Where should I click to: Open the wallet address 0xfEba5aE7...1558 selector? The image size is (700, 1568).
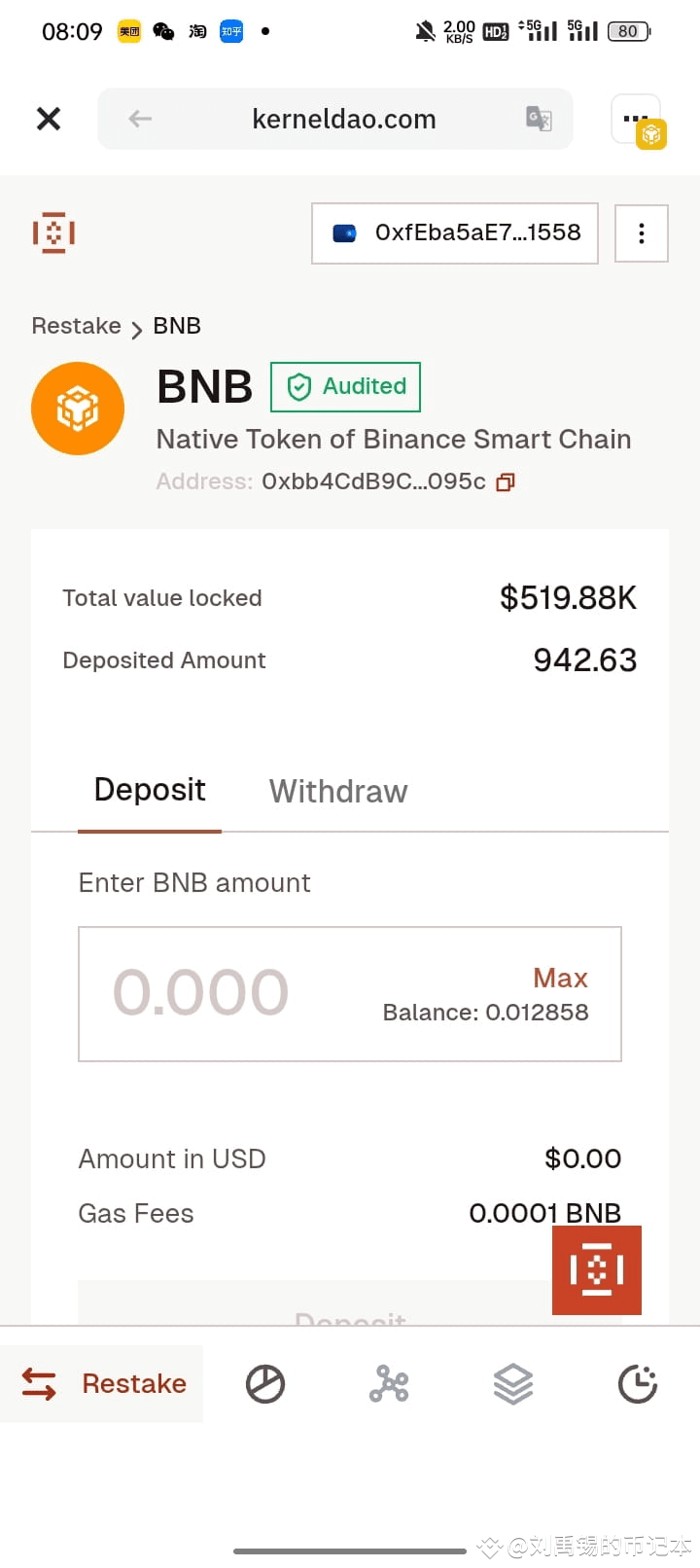[455, 233]
